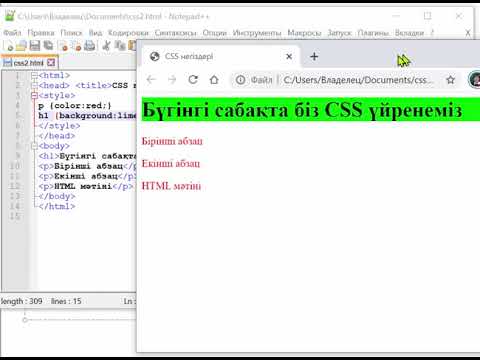Click the paragraph 'Екінші абзац' in browser
Image resolution: width=480 pixels, height=360 pixels.
pos(171,163)
